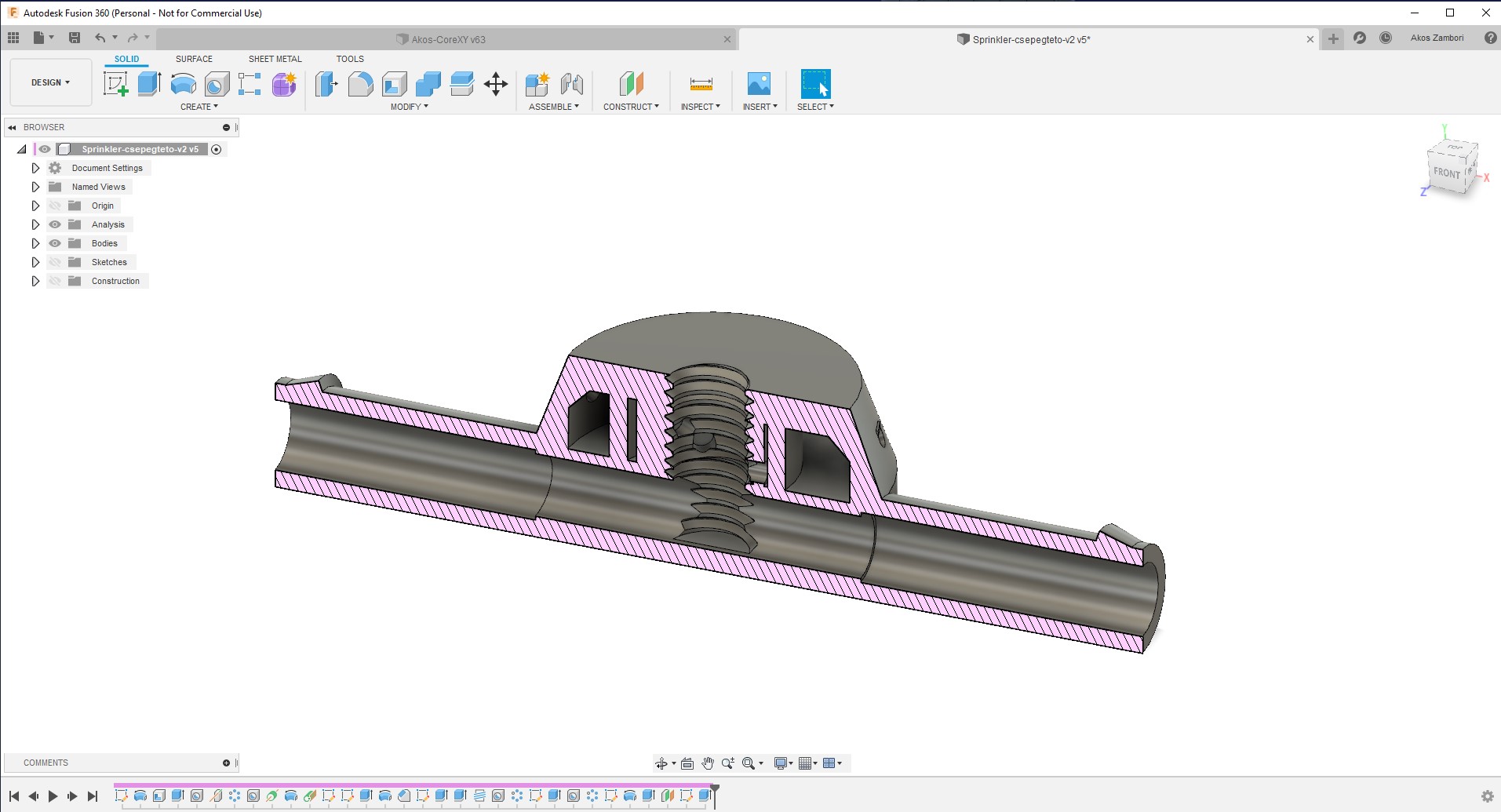Open the ASSEMBLE dropdown menu

[x=554, y=107]
